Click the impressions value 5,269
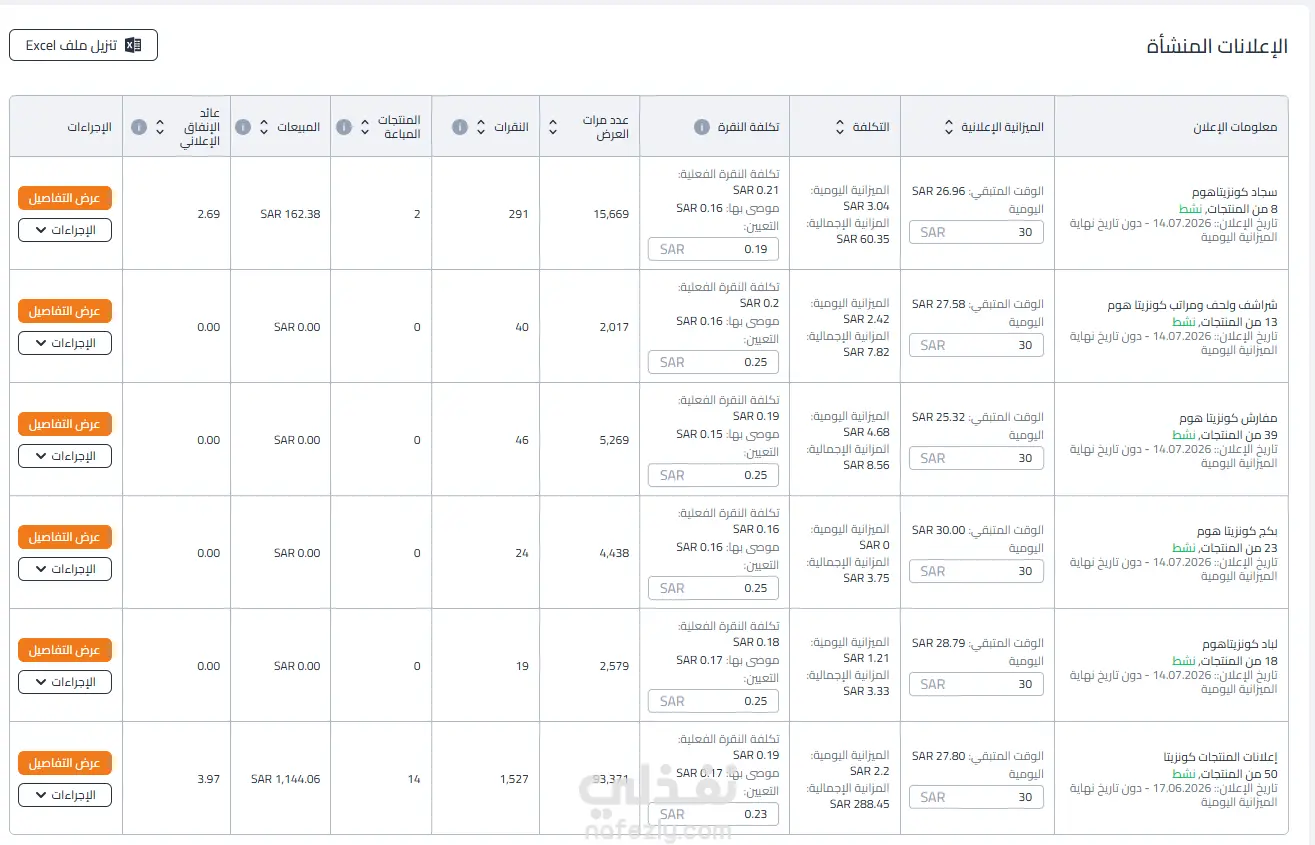The height and width of the screenshot is (845, 1315). (x=614, y=440)
